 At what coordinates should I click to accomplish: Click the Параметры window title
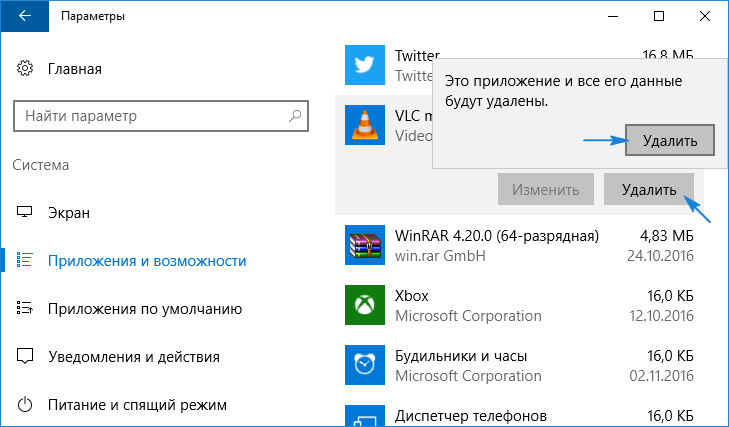[93, 16]
